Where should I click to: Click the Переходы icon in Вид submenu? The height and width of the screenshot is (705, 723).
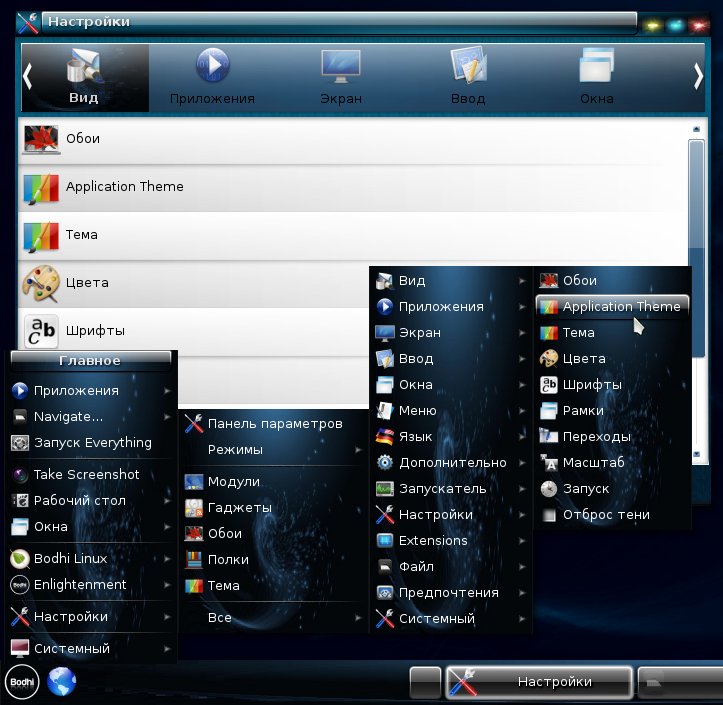tap(549, 436)
